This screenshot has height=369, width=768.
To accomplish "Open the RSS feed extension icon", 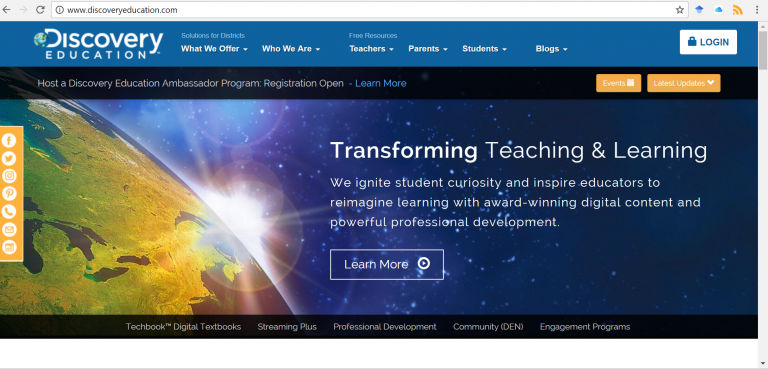I will [x=738, y=10].
